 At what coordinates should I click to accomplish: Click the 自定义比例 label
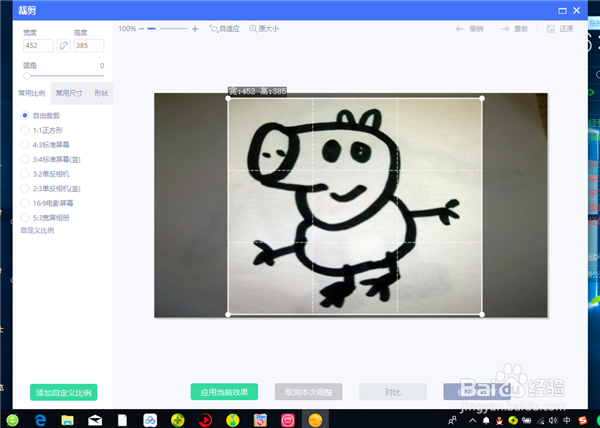click(x=38, y=230)
